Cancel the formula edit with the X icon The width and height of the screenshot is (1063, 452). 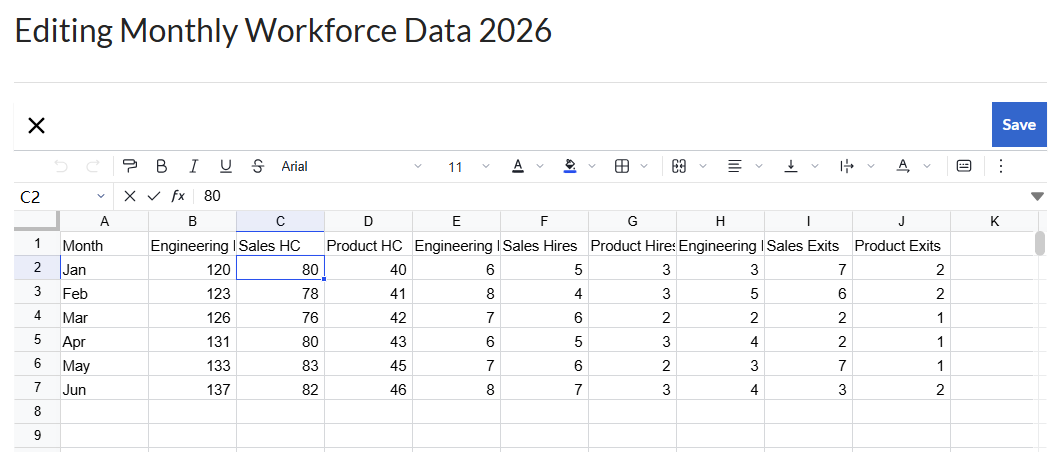130,197
